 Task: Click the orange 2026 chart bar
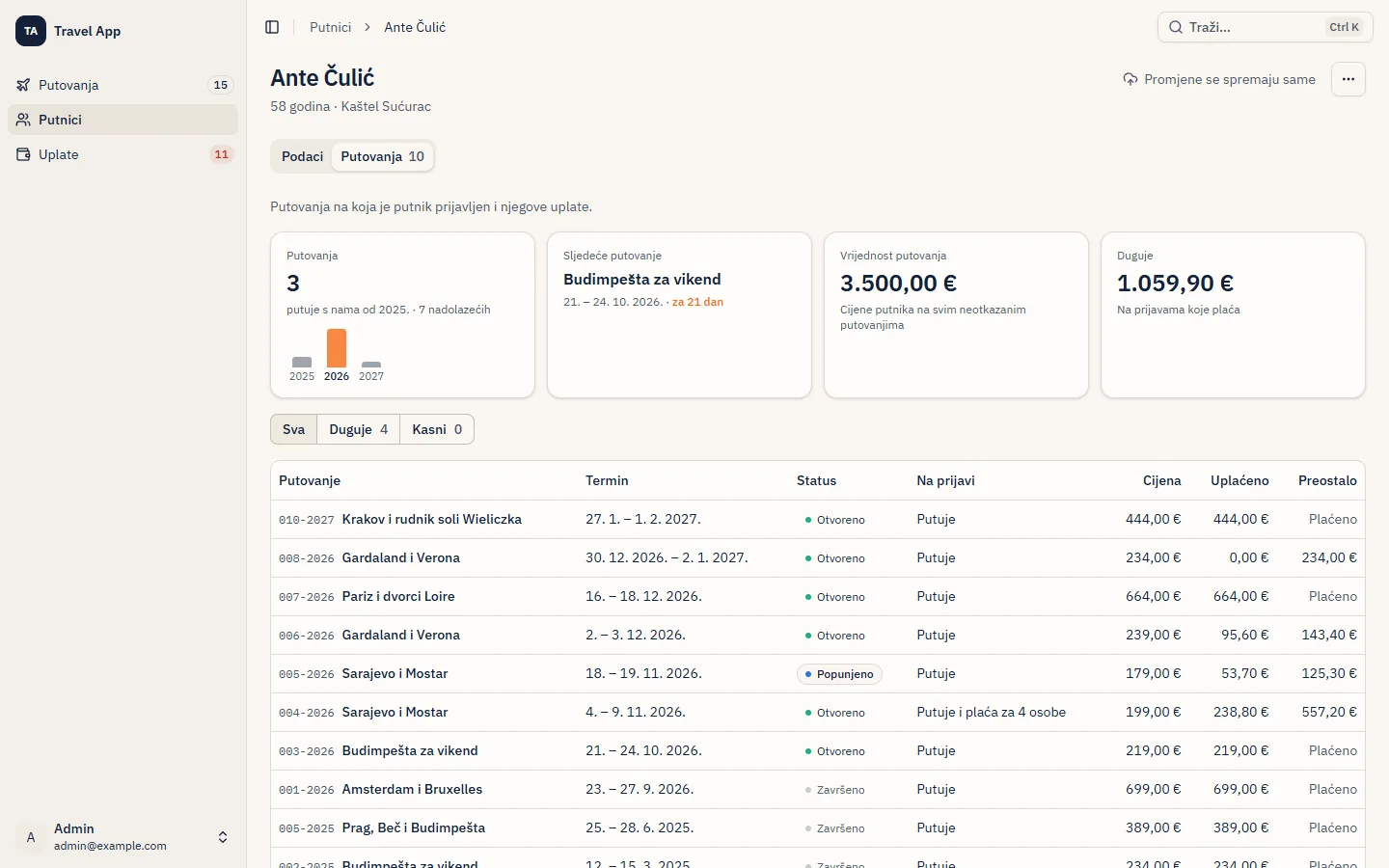pos(337,348)
